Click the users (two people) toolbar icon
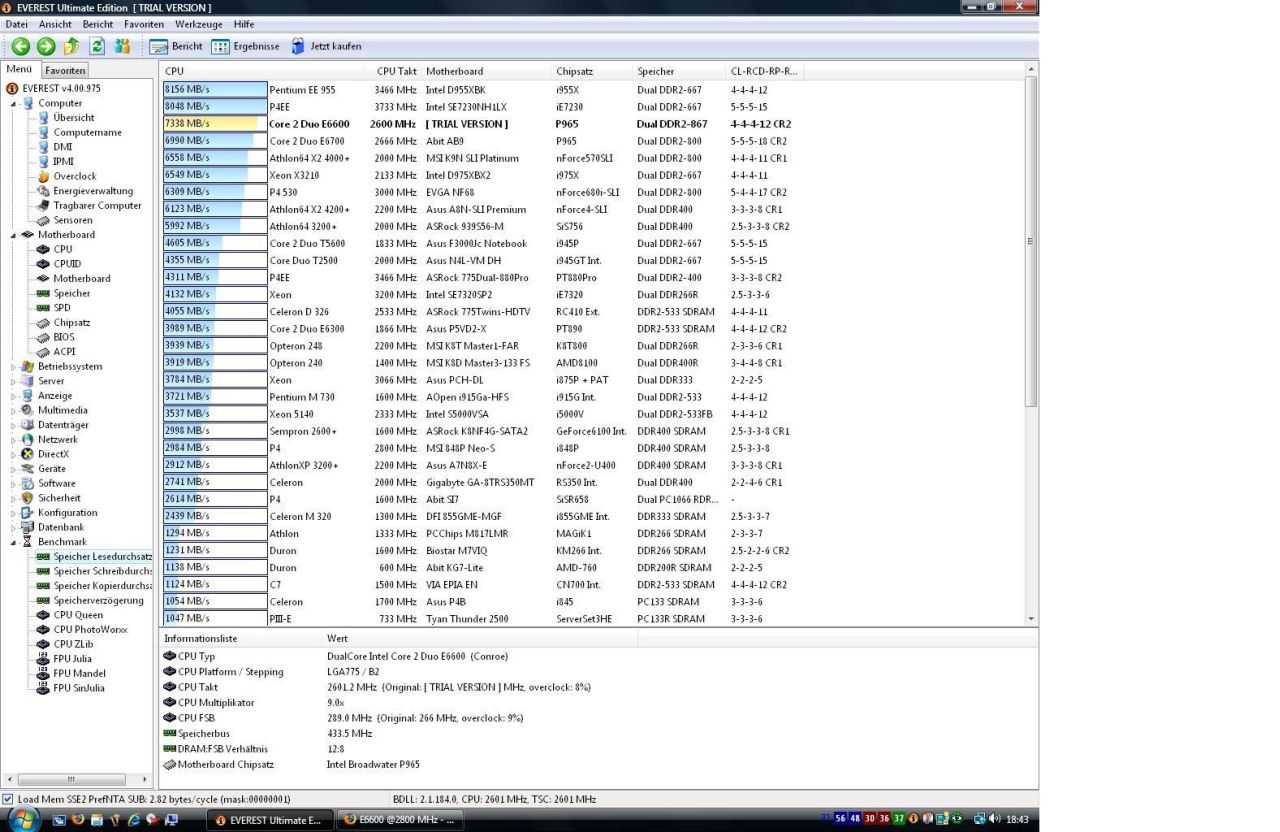The image size is (1280, 832). point(123,46)
